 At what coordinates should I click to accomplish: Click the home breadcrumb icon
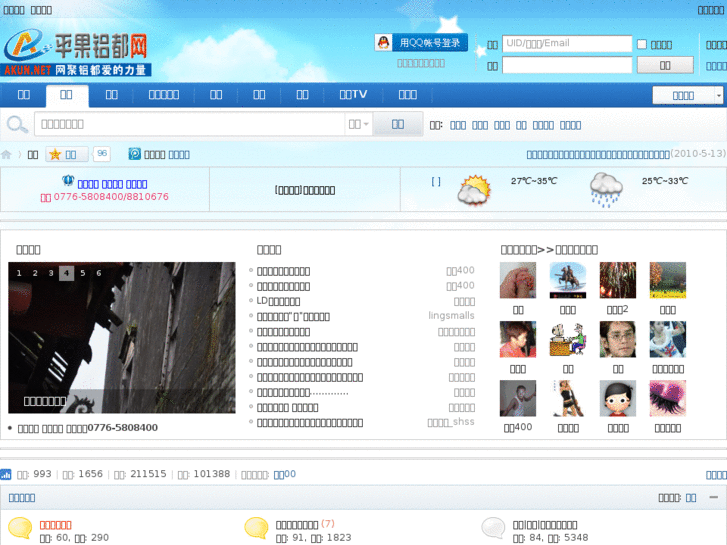click(6, 154)
